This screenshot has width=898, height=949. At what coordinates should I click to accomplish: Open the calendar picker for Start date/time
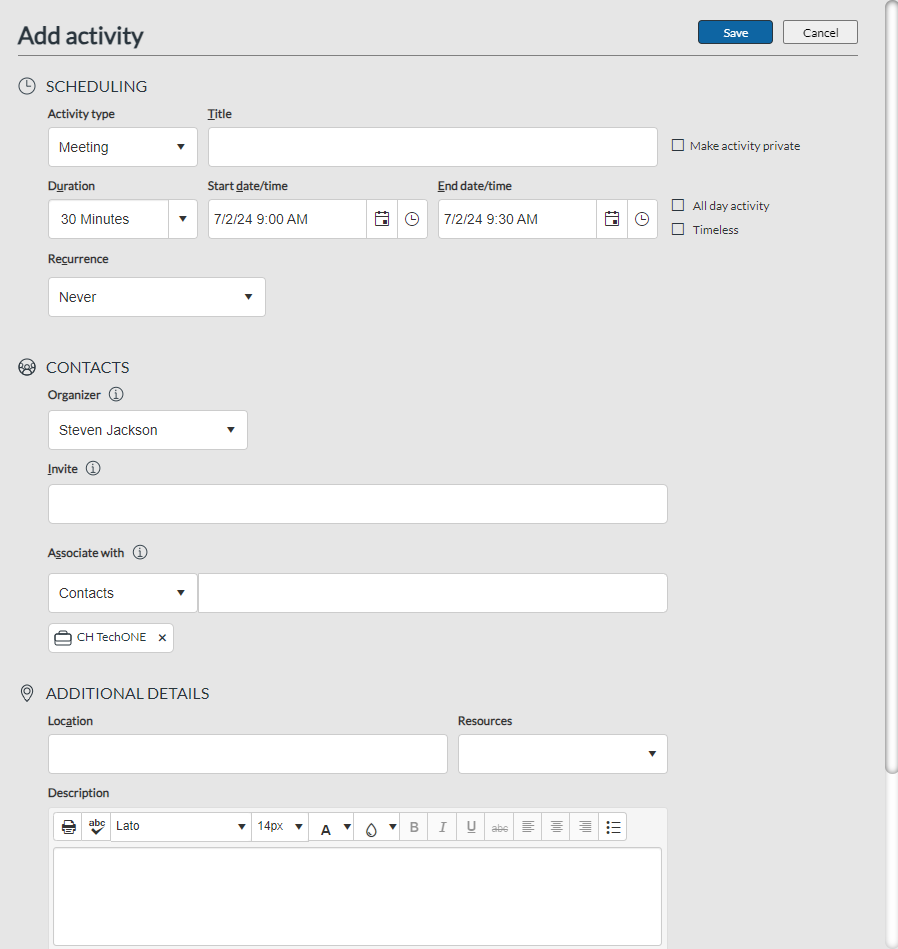pyautogui.click(x=382, y=219)
